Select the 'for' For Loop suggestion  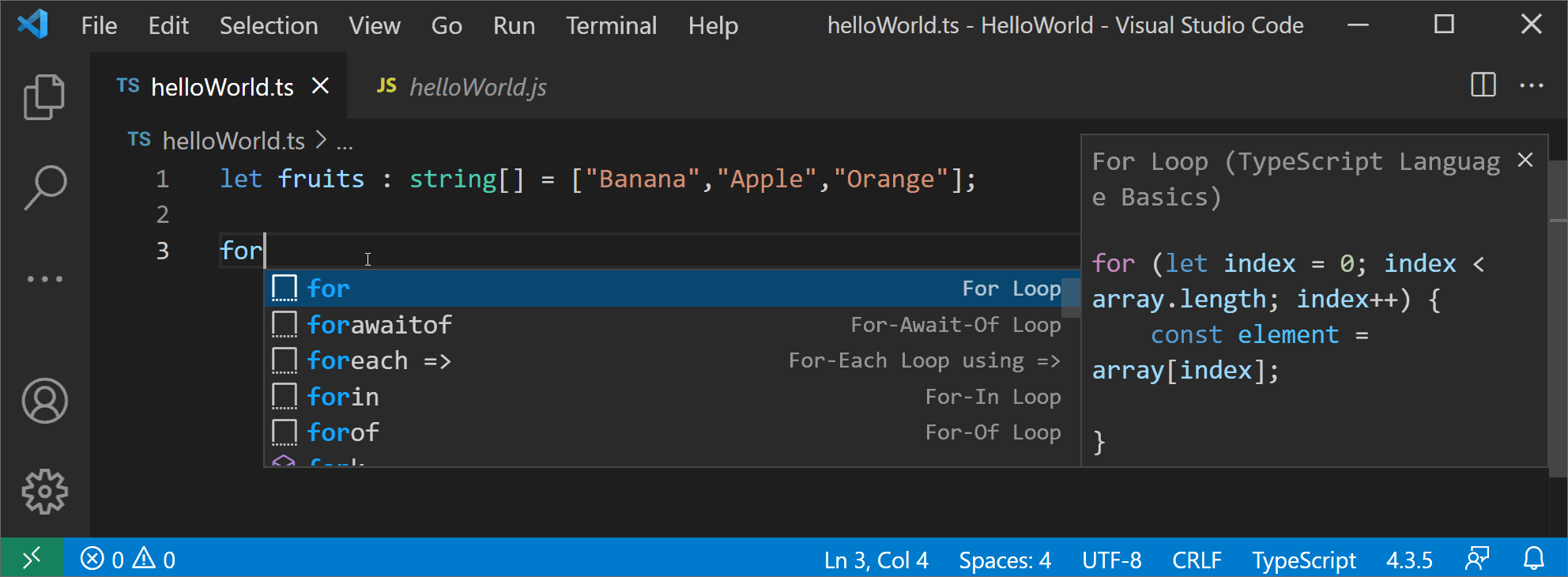coord(672,288)
